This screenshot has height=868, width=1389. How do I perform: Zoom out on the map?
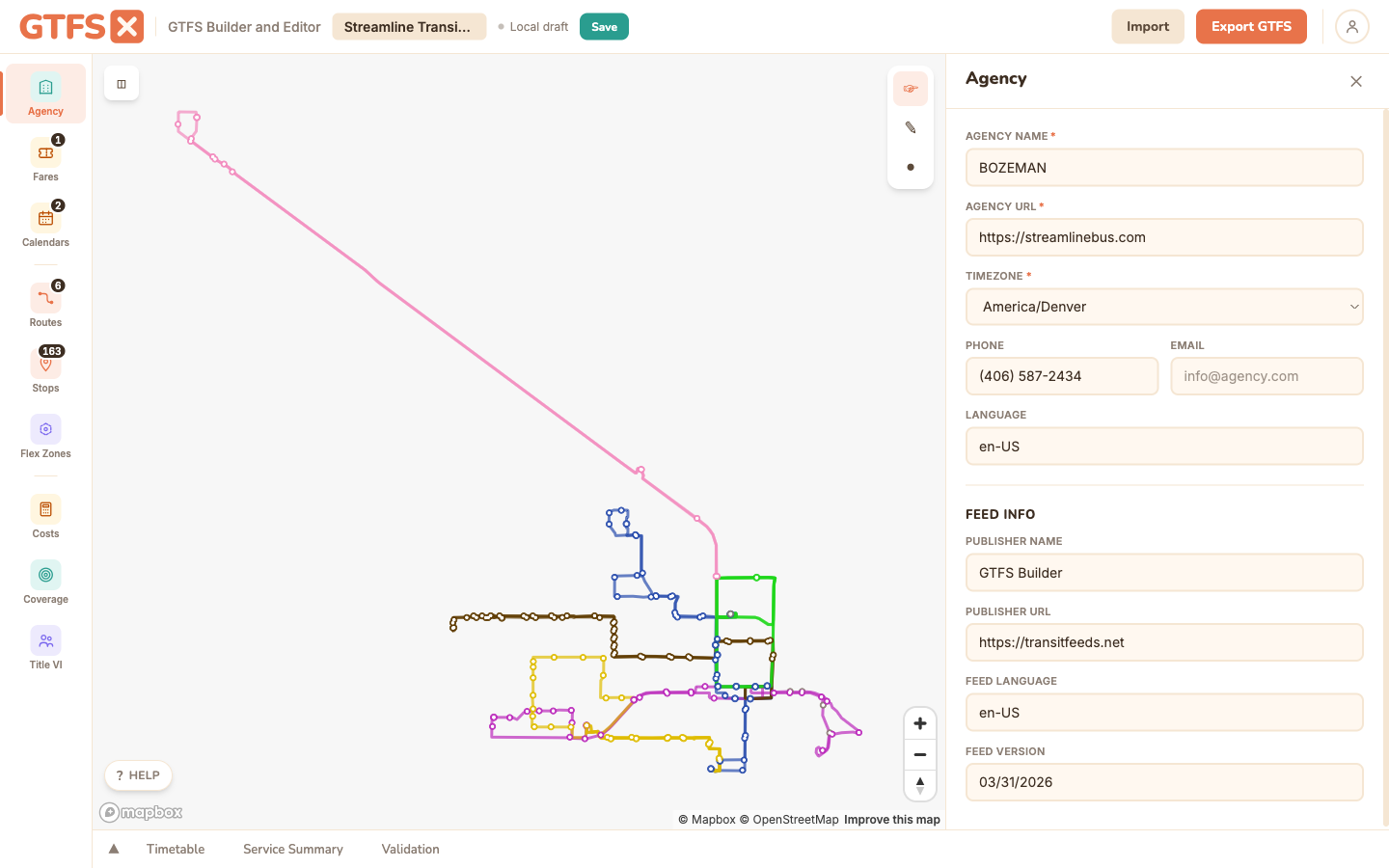[x=920, y=754]
